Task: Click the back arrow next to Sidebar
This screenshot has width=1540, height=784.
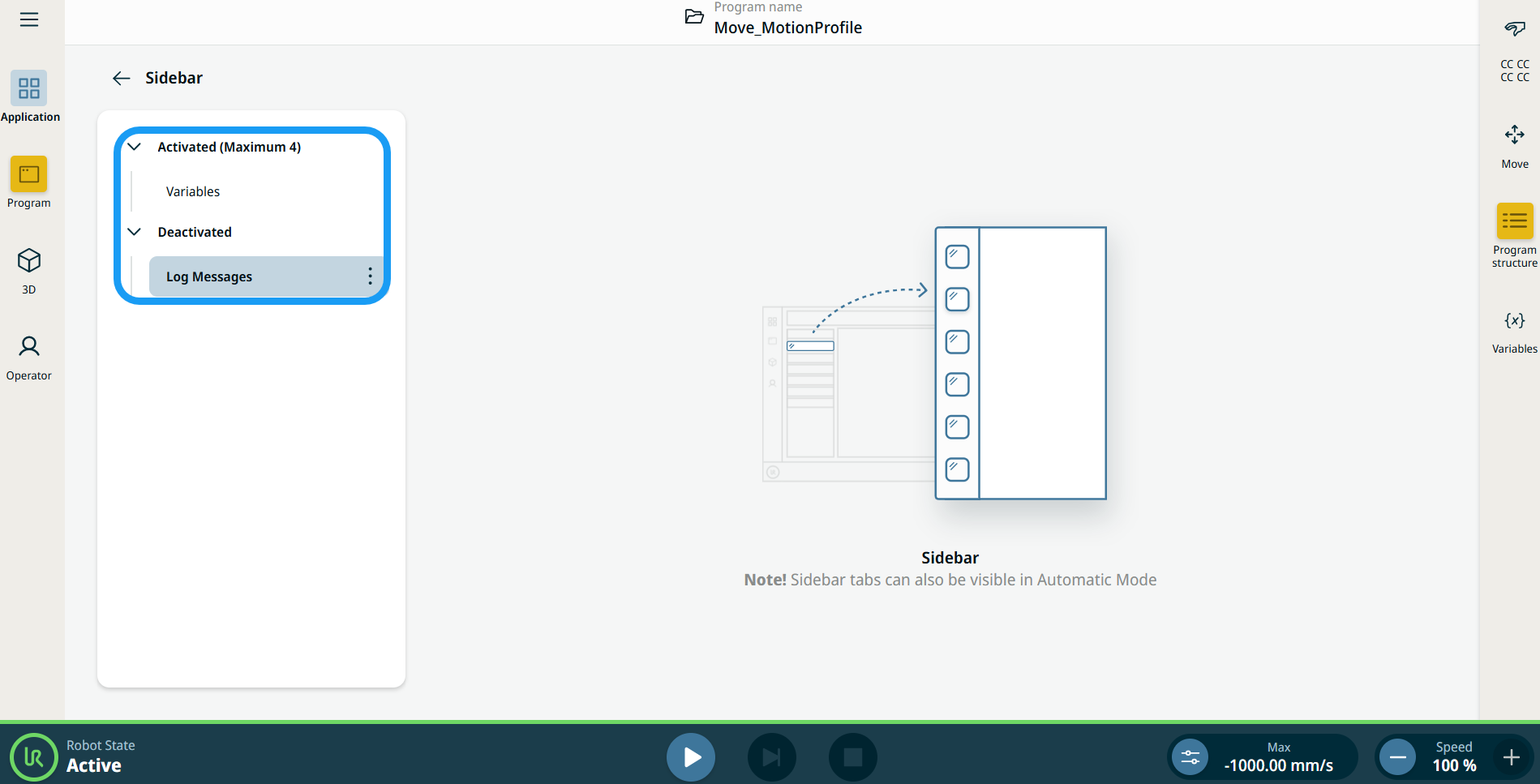Action: (122, 79)
